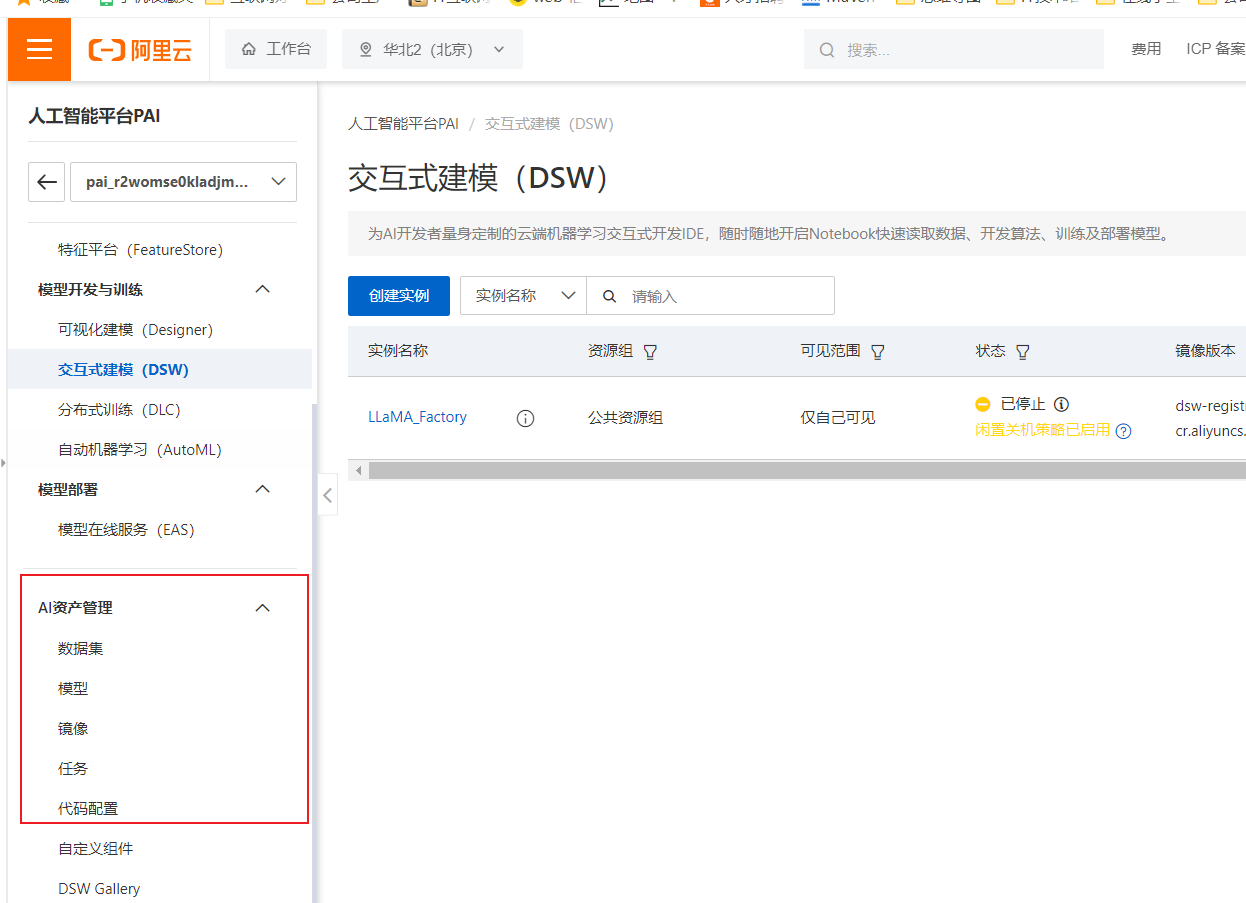Click filter icon on 状态 column

tap(1022, 352)
